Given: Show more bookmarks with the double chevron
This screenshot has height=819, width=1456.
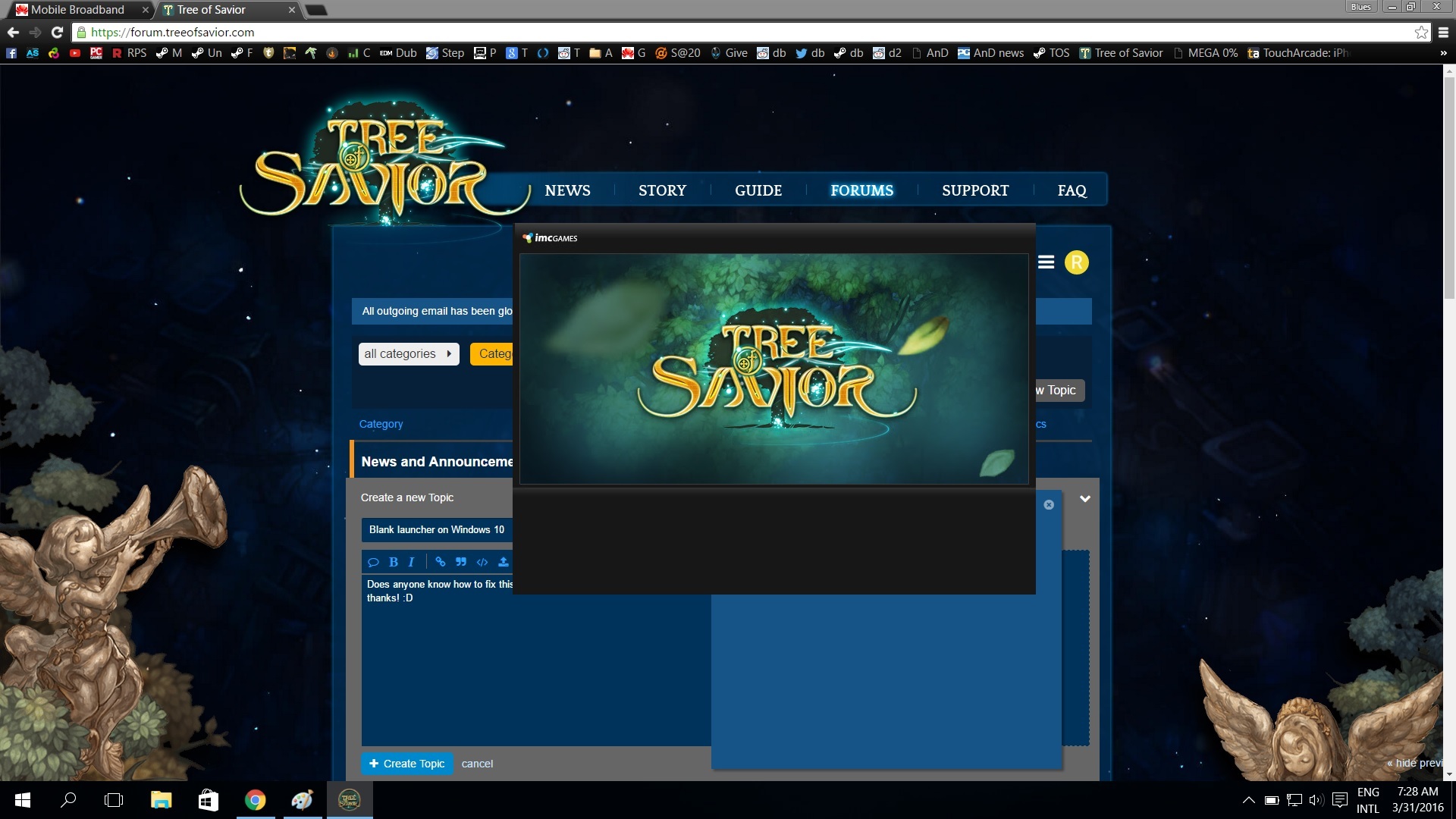Looking at the screenshot, I should [x=1442, y=53].
